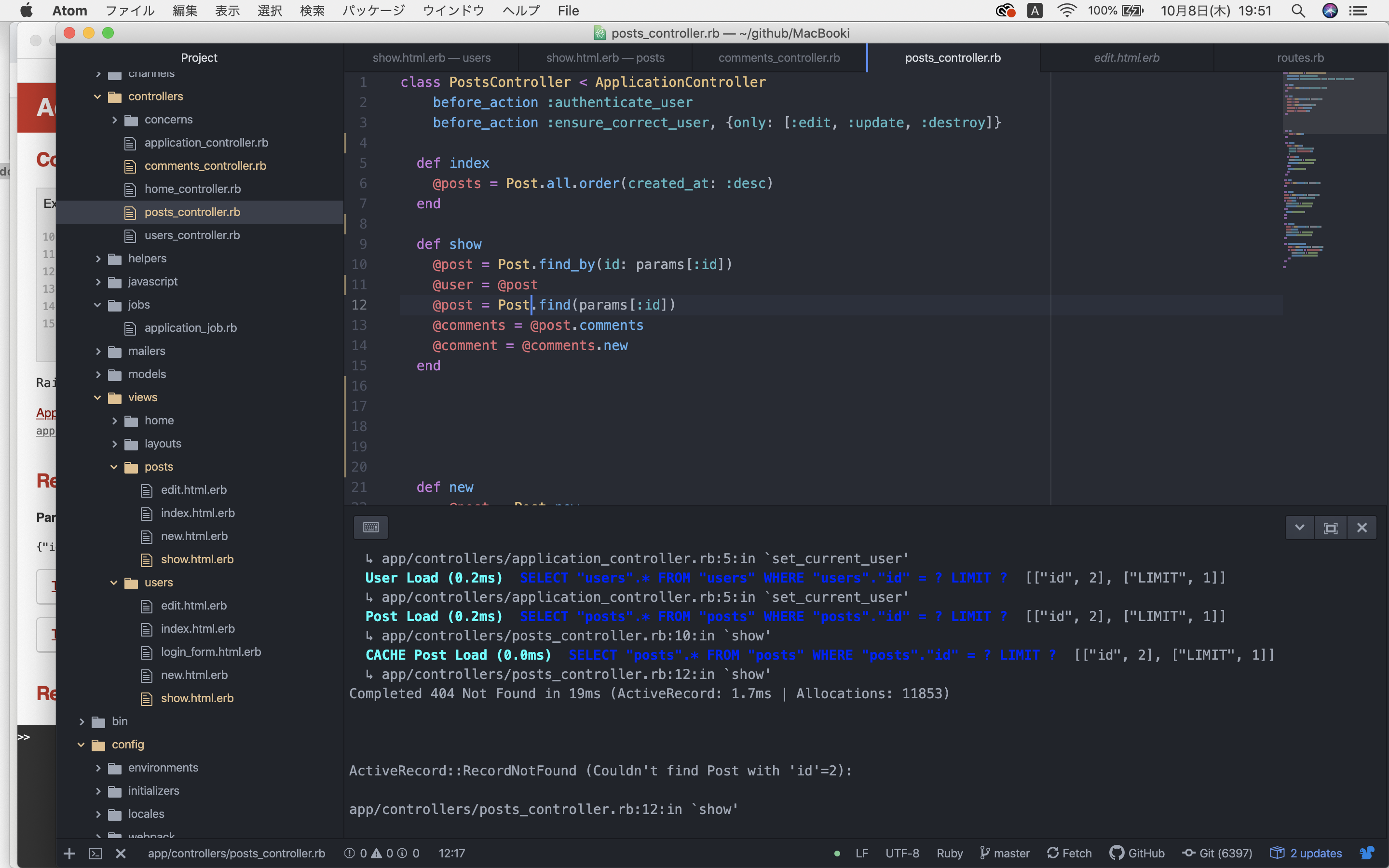Switch to comments_controller.rb tab
This screenshot has width=1389, height=868.
pyautogui.click(x=779, y=57)
